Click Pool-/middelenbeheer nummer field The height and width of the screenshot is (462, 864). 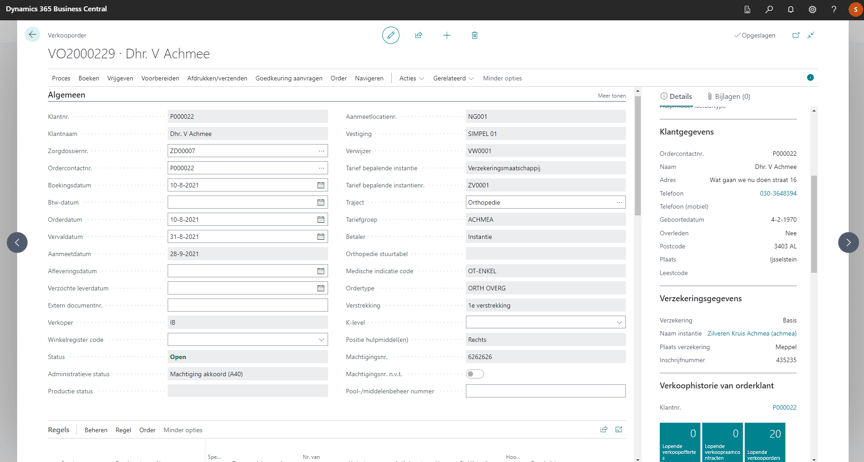(x=546, y=391)
